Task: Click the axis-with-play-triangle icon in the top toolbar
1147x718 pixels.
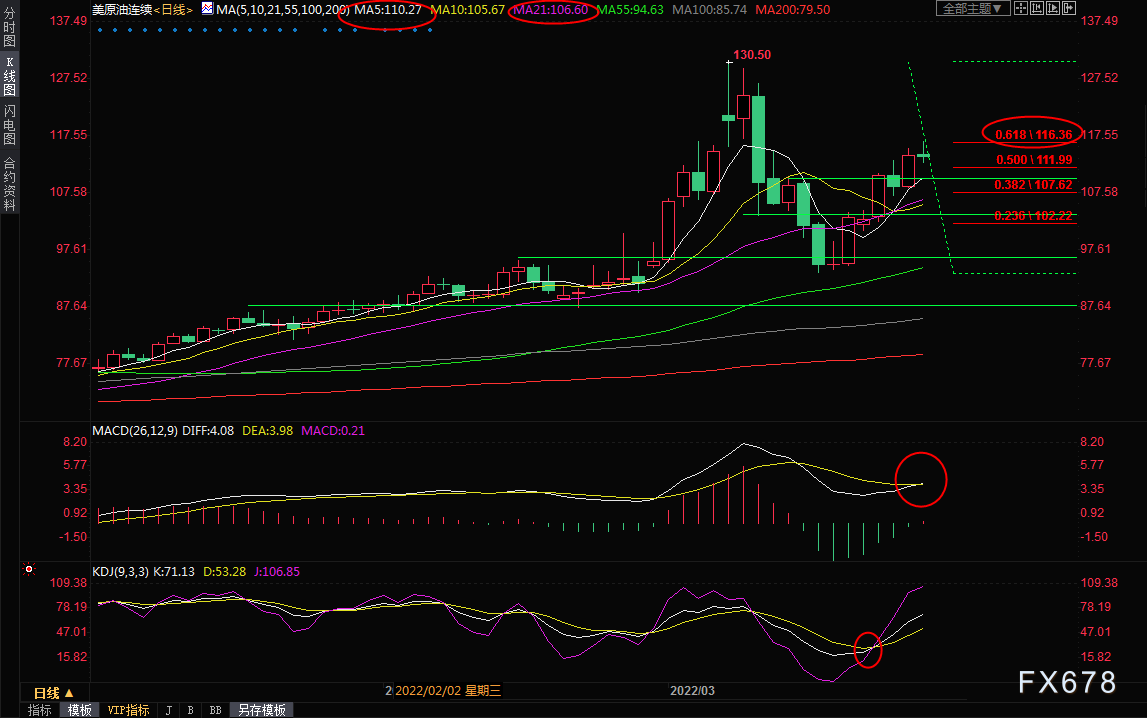Action: pyautogui.click(x=1053, y=8)
